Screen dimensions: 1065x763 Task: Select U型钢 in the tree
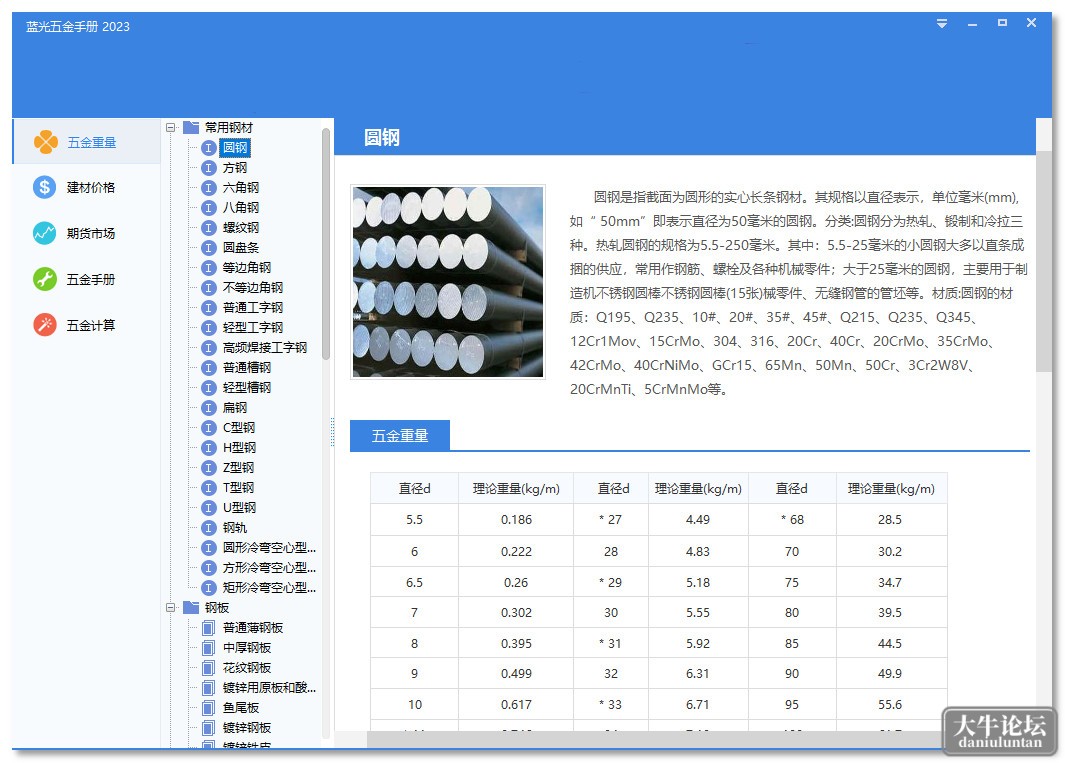point(239,508)
